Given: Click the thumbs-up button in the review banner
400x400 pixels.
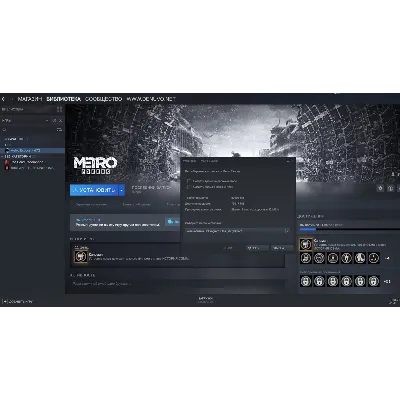Looking at the screenshot, I should (171, 221).
